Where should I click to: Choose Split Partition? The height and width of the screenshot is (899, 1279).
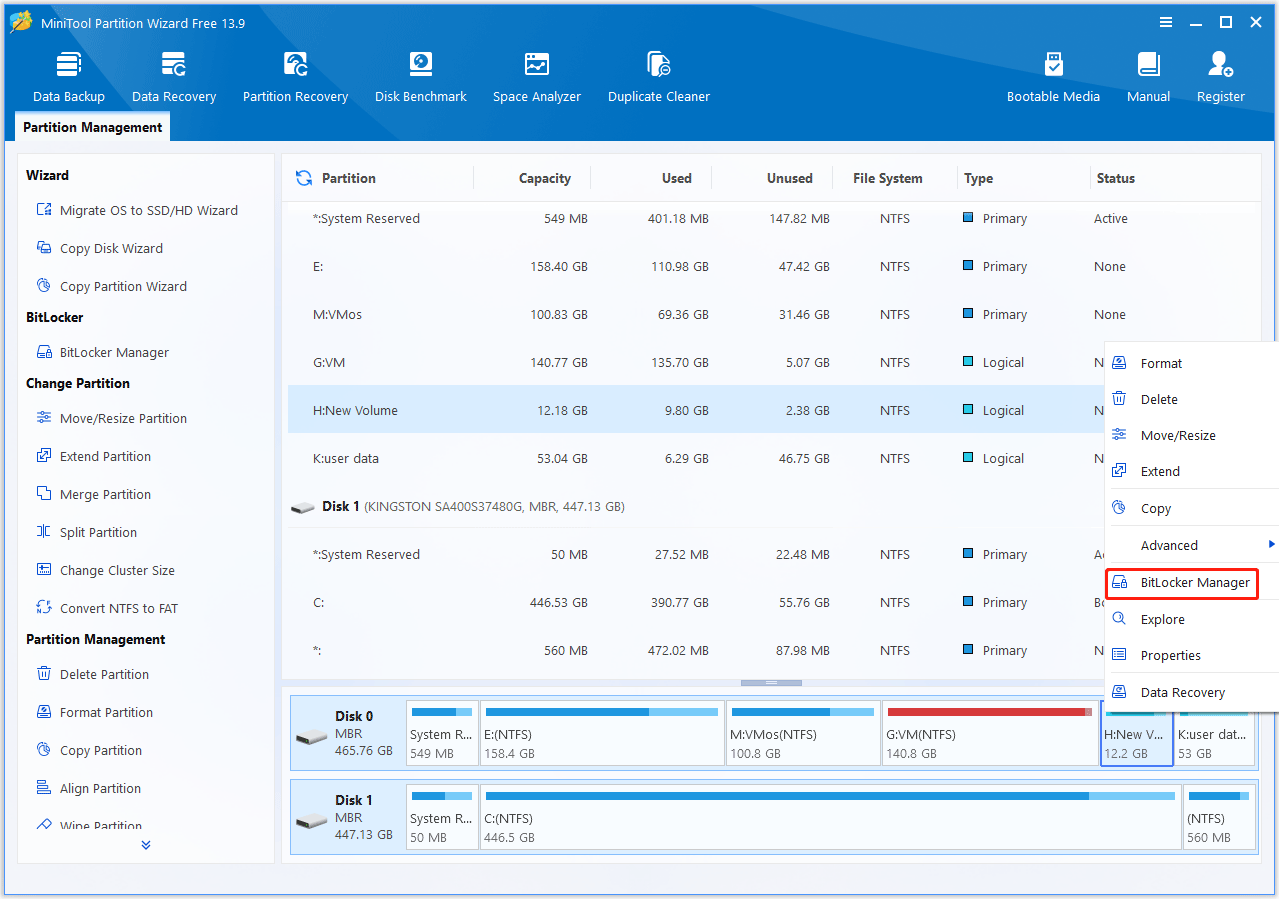(x=86, y=532)
